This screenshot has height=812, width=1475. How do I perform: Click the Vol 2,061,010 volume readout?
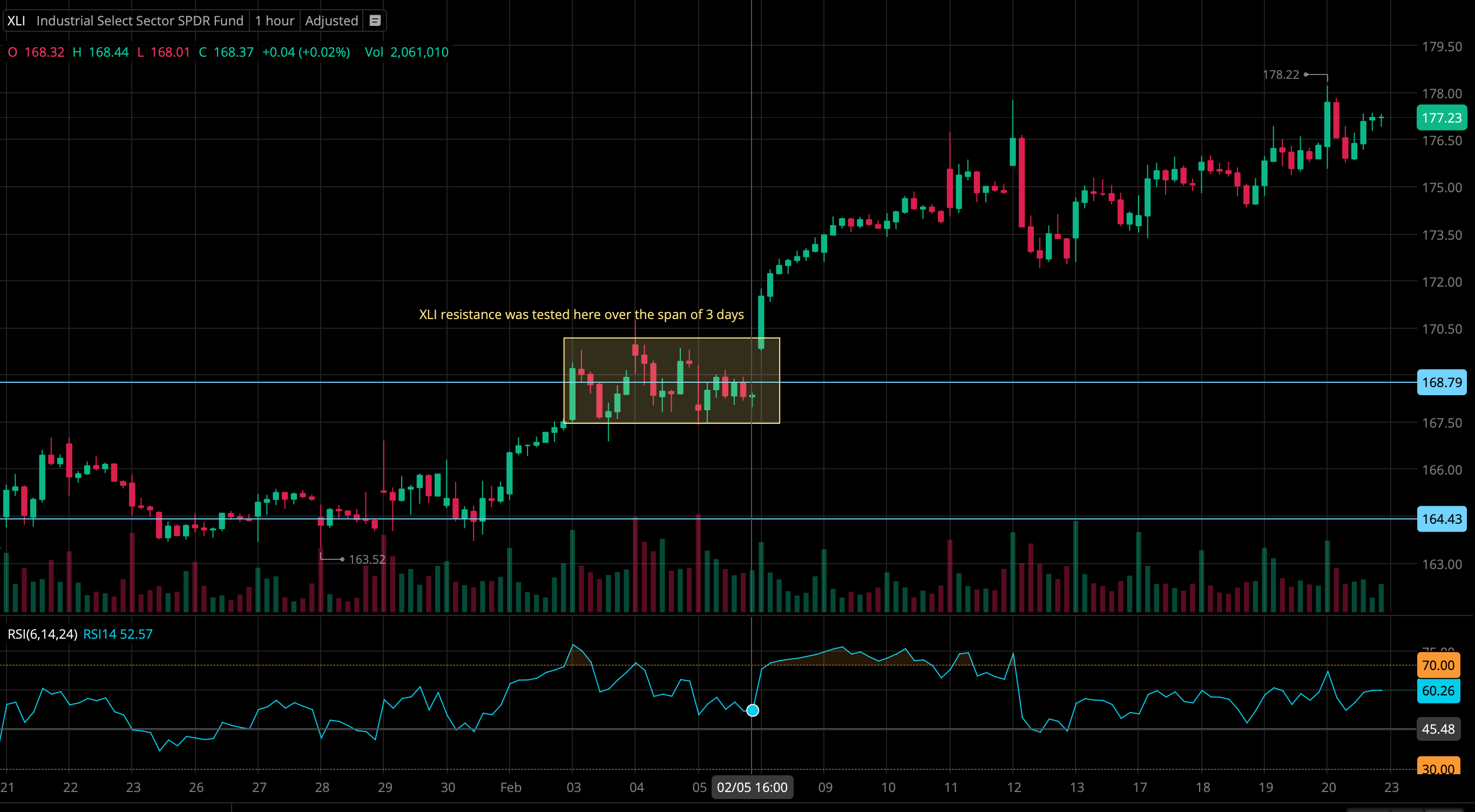(x=407, y=52)
